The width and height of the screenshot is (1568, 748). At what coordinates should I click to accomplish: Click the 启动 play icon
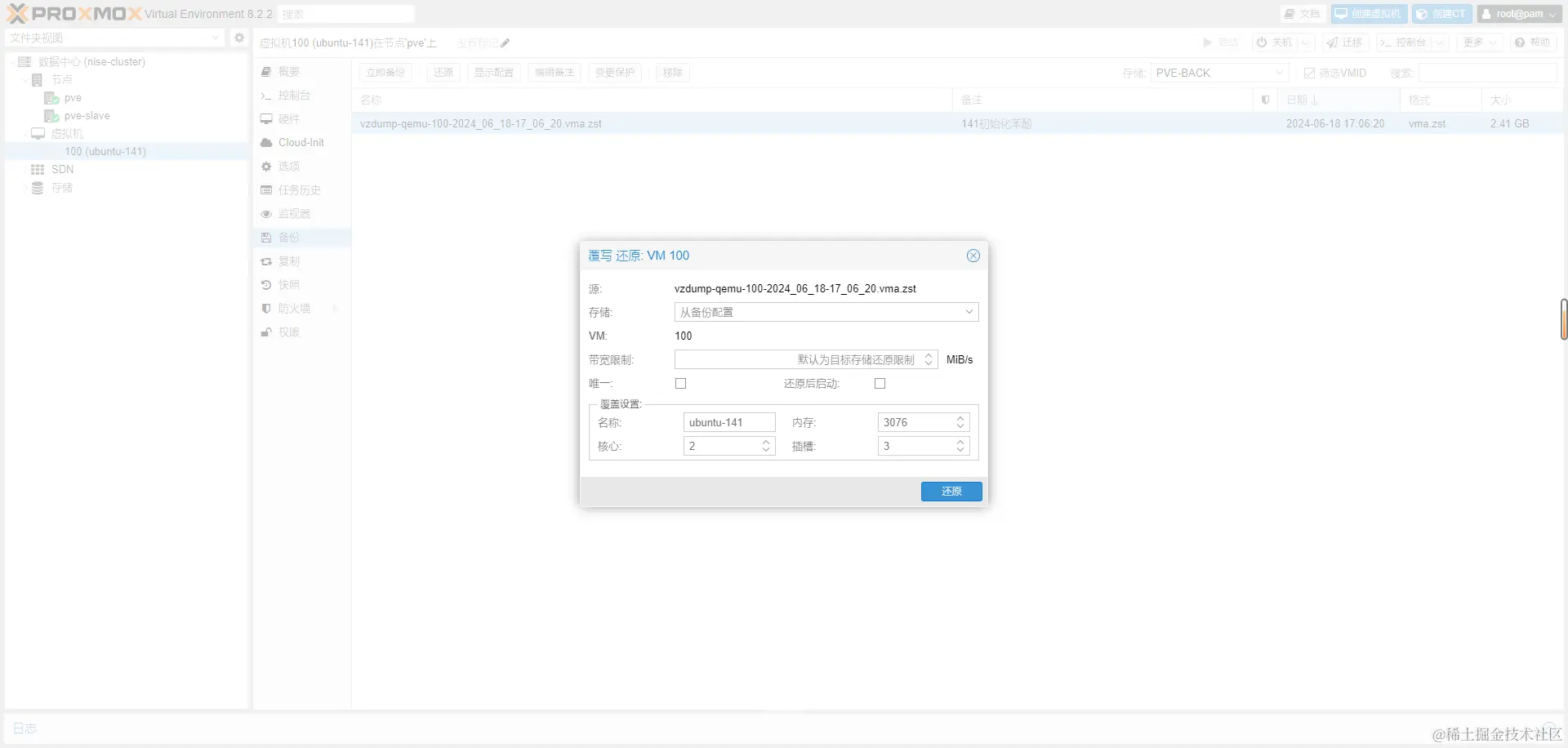[x=1207, y=42]
